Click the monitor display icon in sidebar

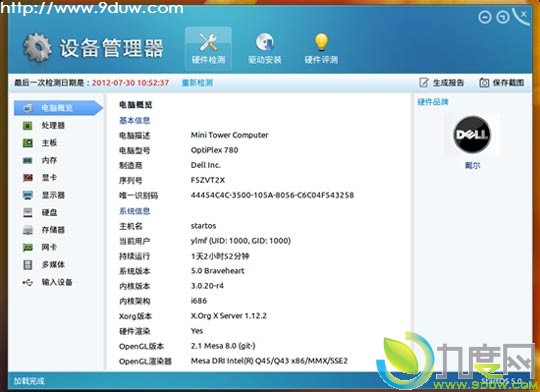tap(28, 195)
